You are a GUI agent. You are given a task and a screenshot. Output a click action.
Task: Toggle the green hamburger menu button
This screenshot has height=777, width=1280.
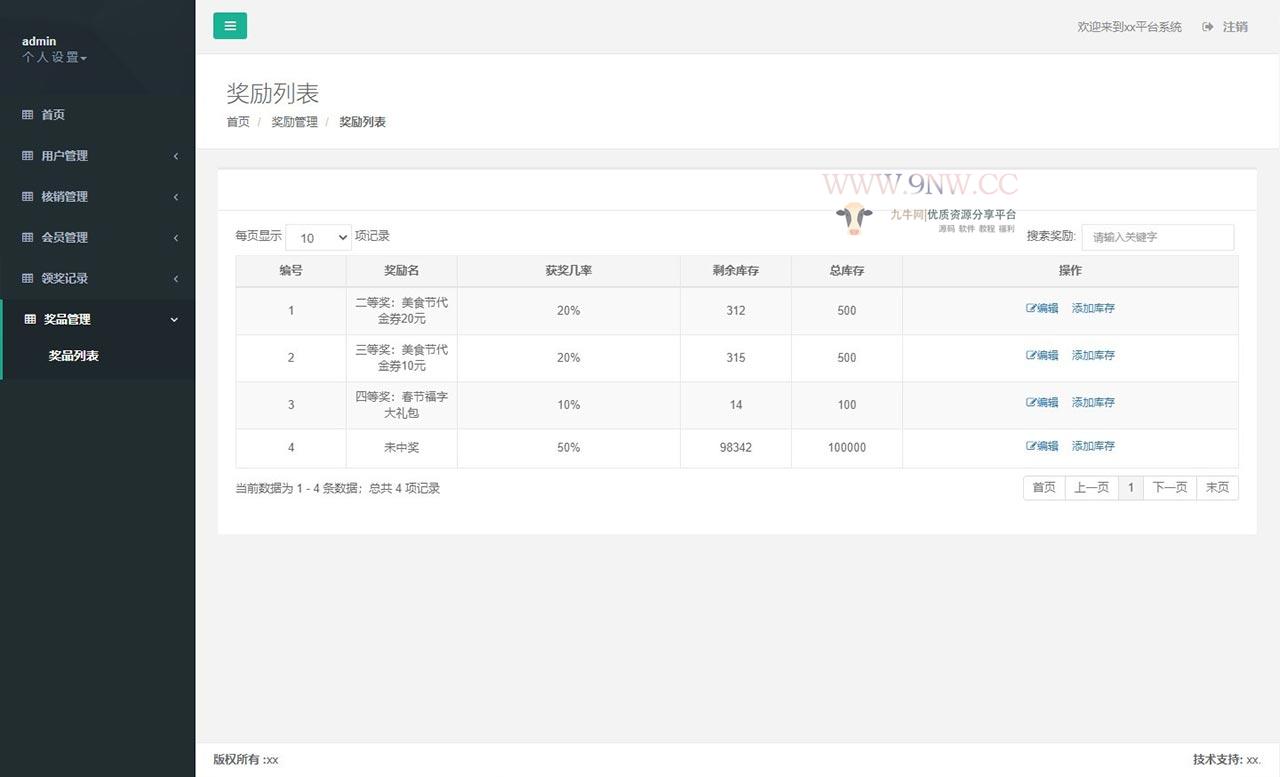(230, 26)
